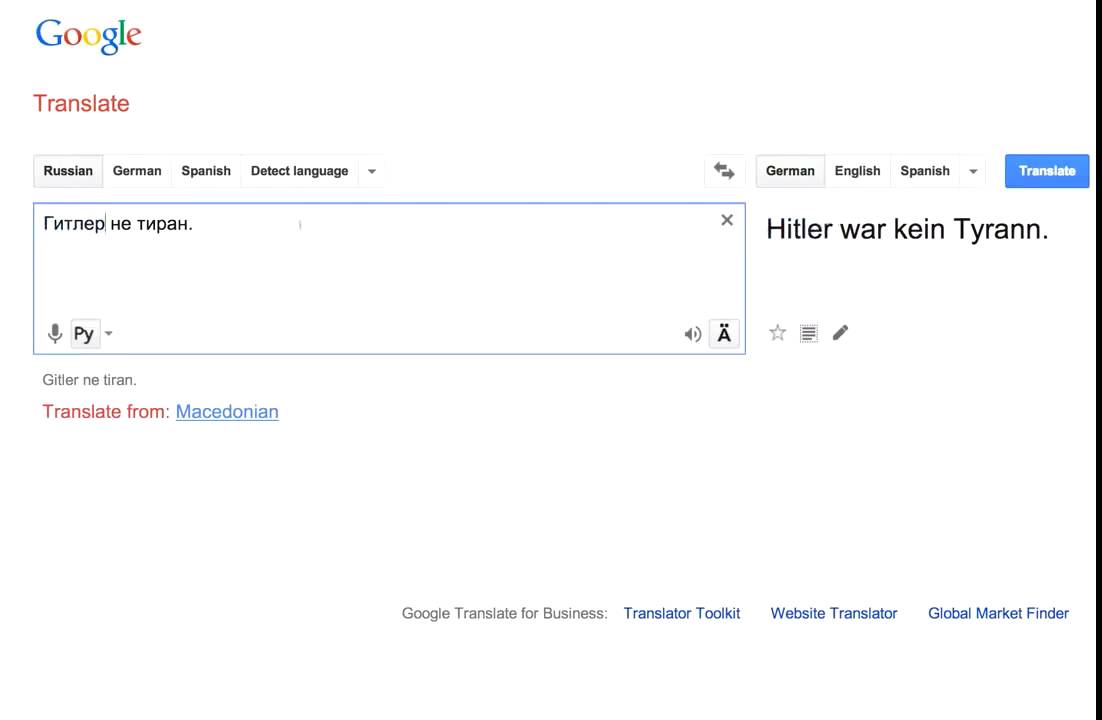The image size is (1102, 720).
Task: Select German as source language
Action: point(137,171)
